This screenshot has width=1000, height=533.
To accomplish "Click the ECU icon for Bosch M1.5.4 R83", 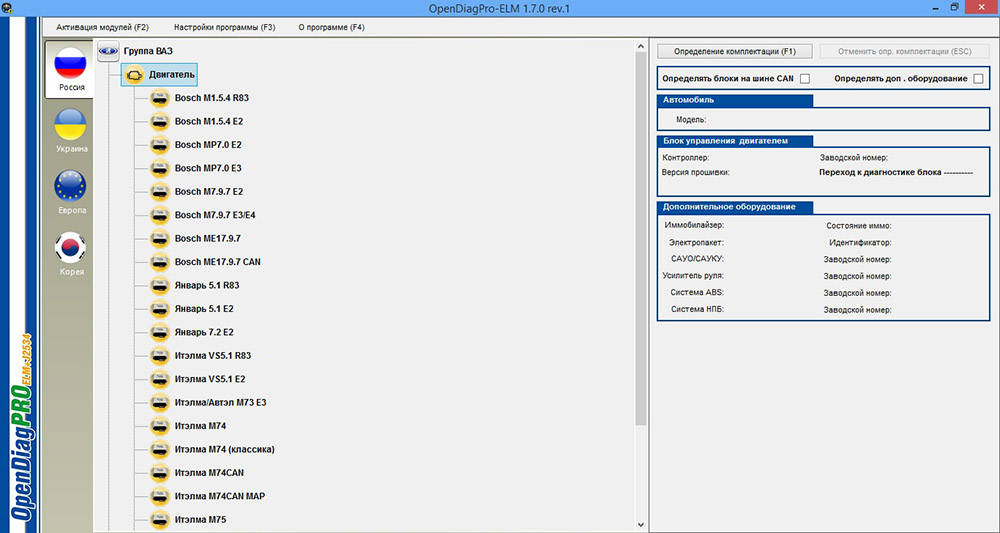I will click(159, 98).
